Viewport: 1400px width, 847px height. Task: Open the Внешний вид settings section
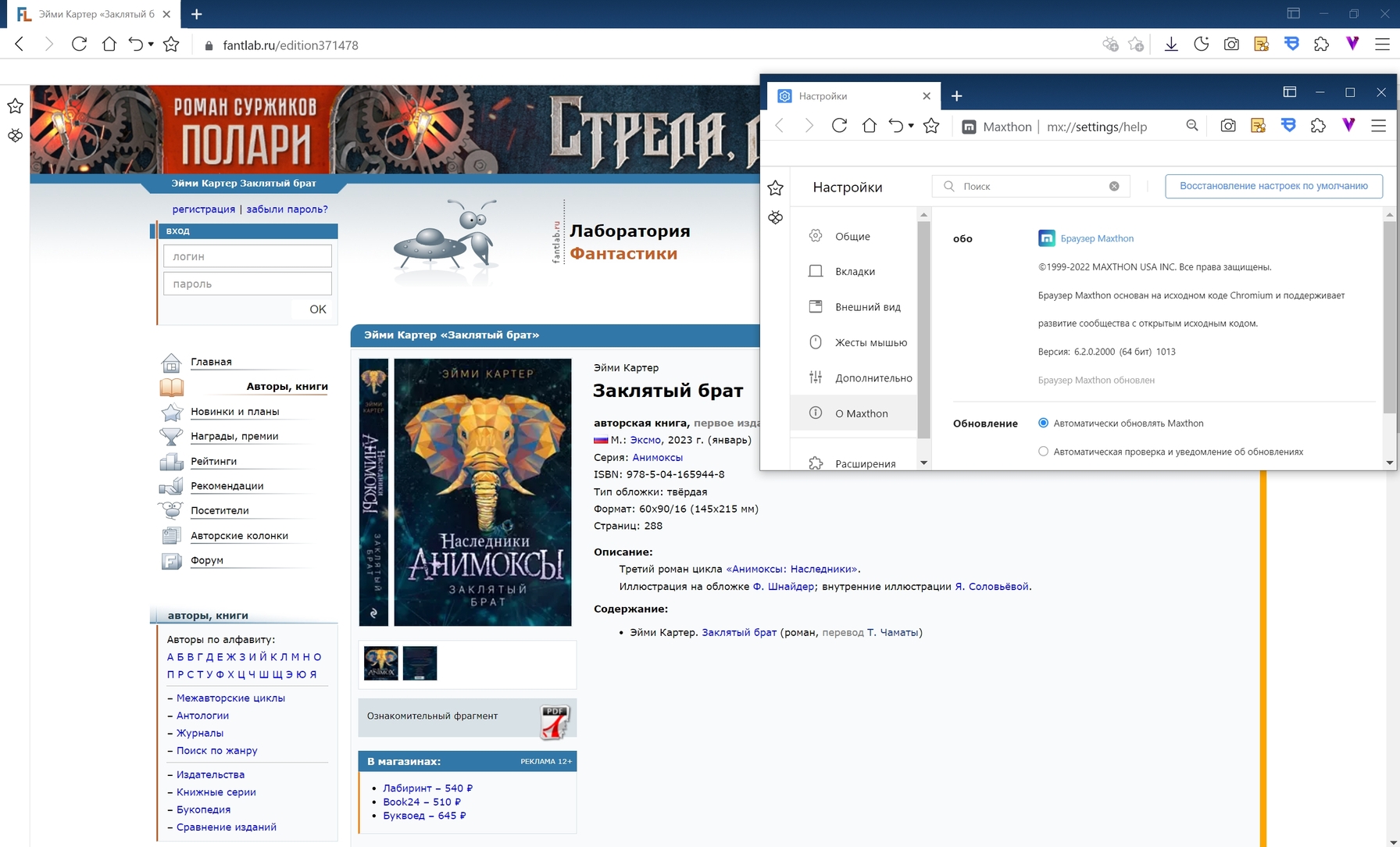tap(853, 307)
